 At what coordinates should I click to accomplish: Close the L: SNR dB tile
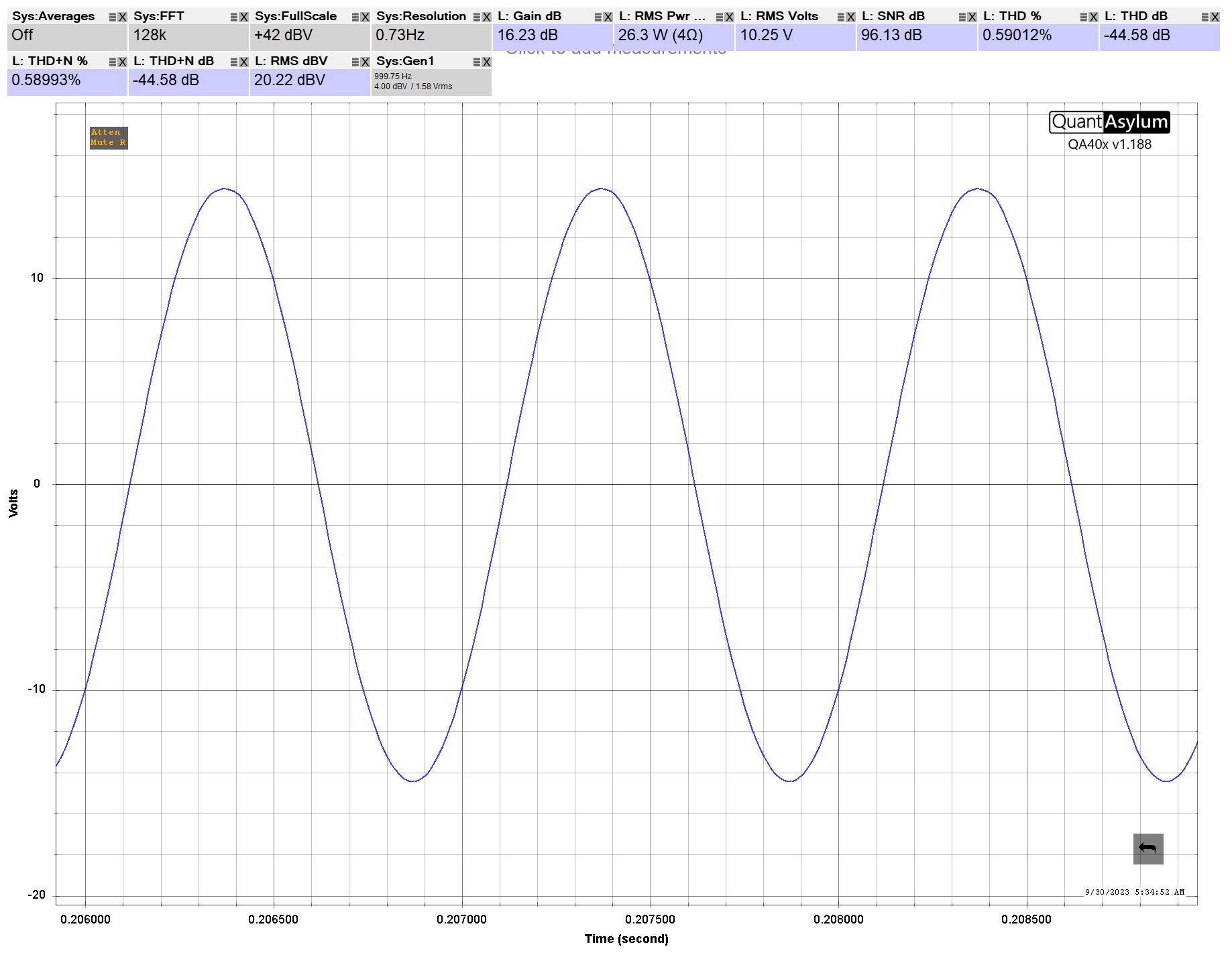(x=972, y=17)
